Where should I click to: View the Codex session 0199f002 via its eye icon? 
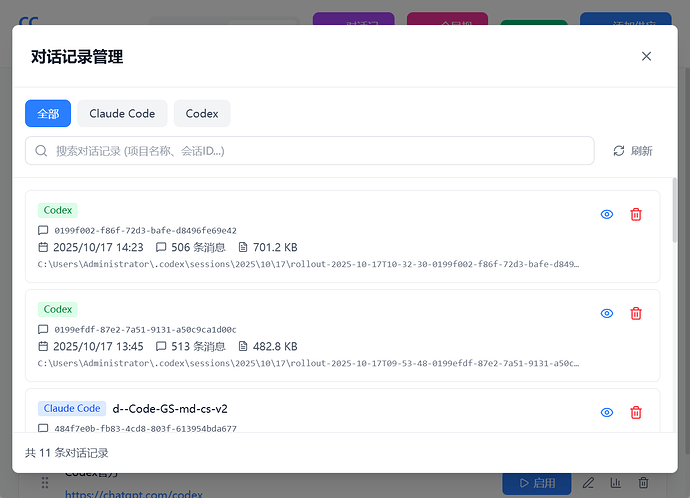click(x=607, y=214)
